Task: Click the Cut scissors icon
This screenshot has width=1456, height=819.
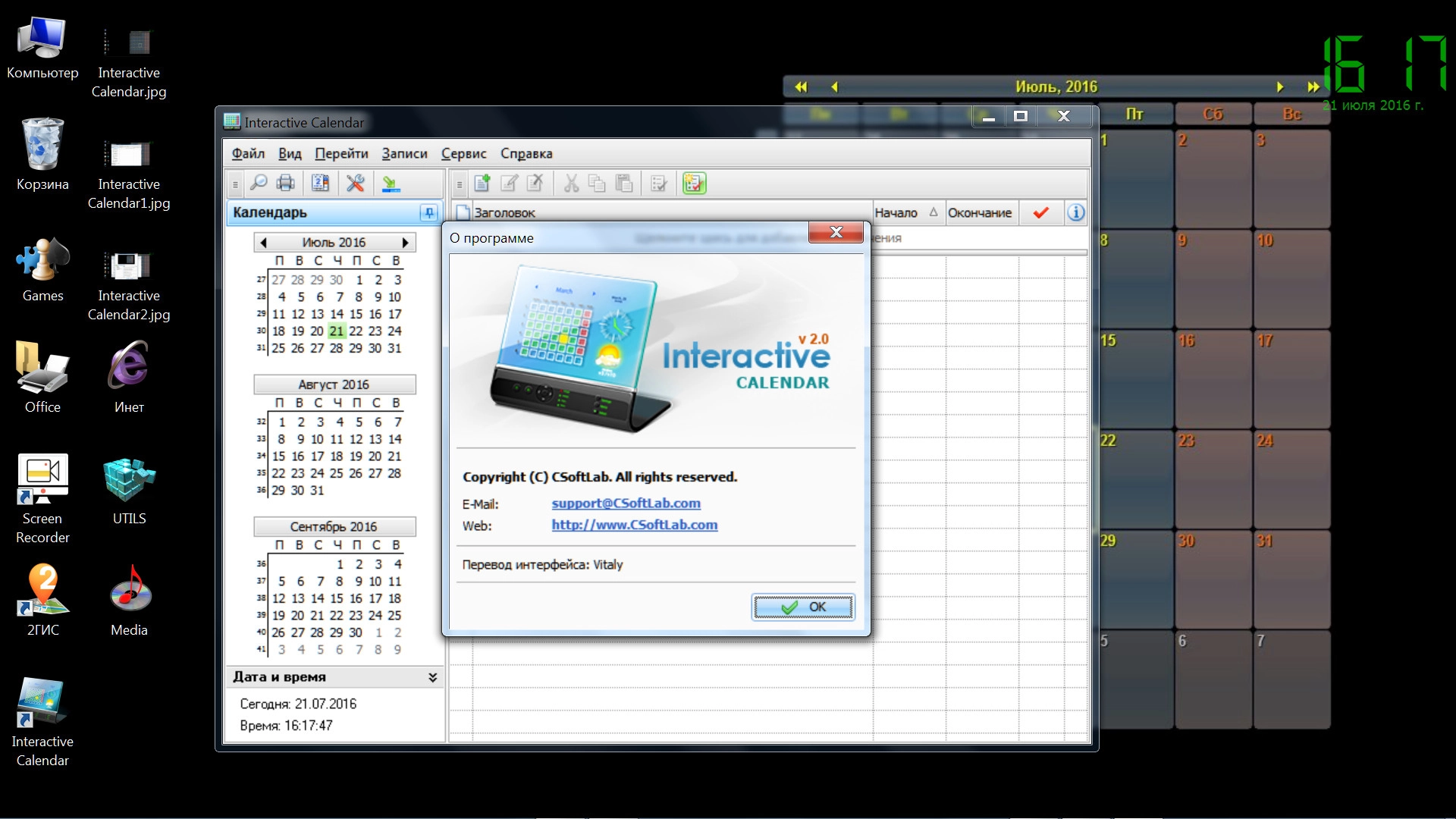Action: point(571,183)
